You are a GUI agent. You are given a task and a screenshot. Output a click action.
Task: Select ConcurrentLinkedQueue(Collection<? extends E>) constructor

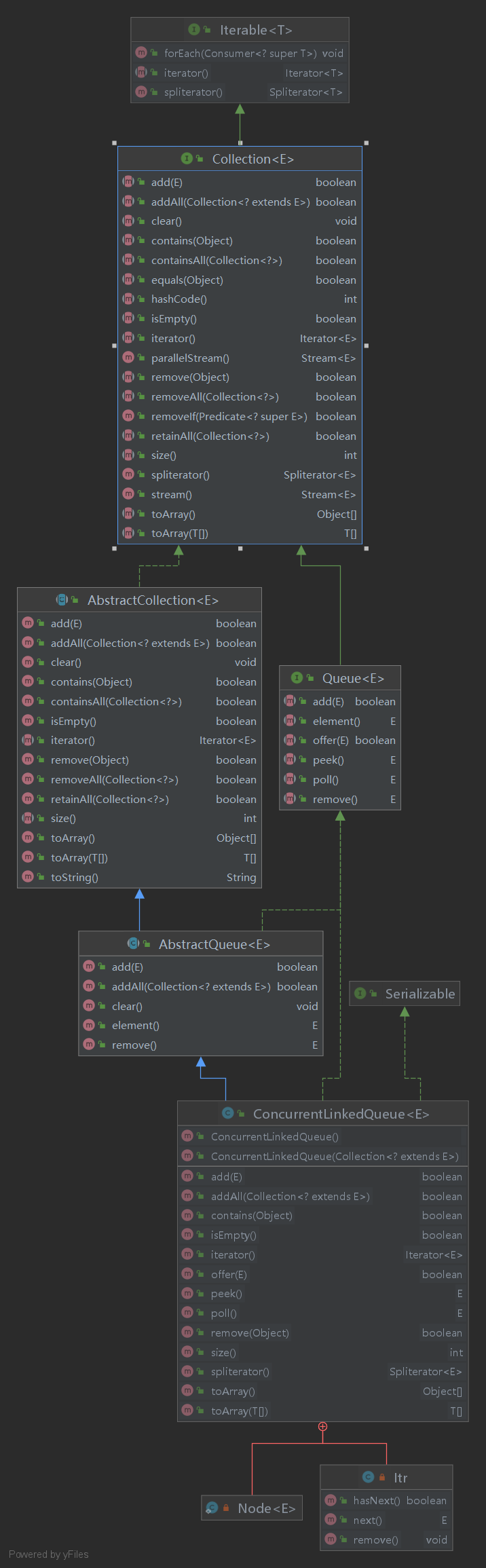point(323,1156)
